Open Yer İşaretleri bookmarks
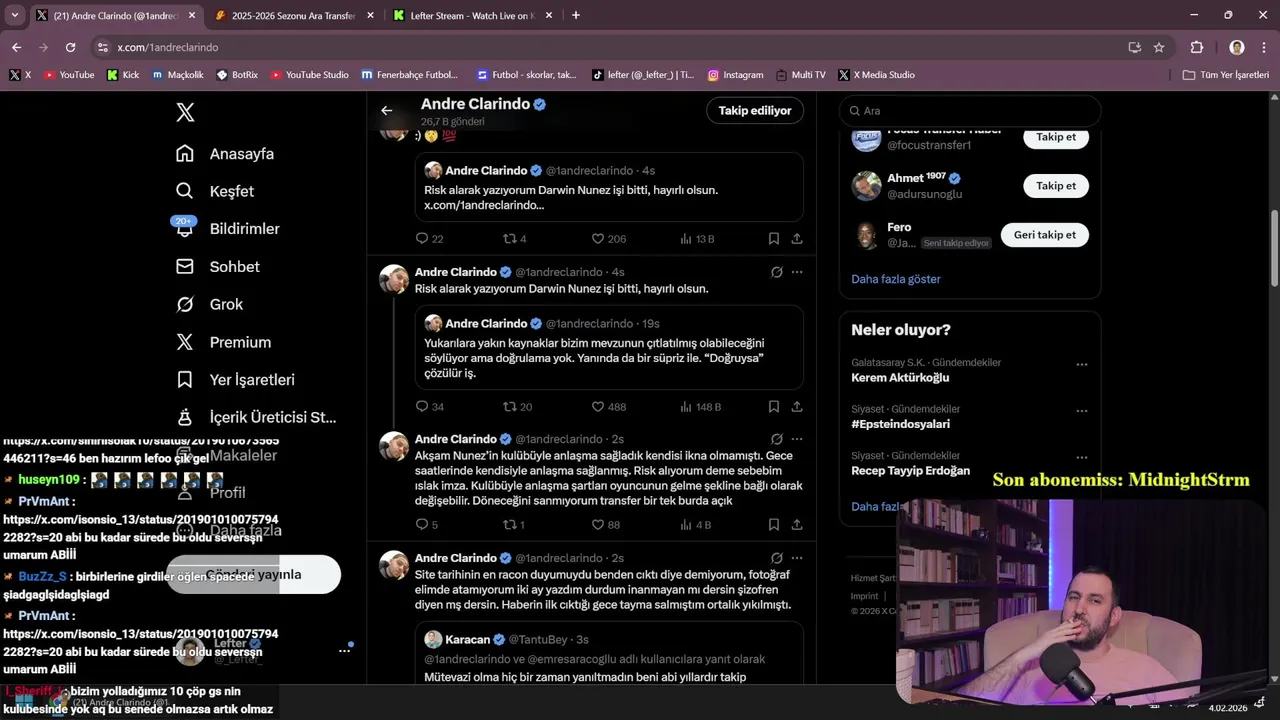Screen dimensions: 1280x720 [236, 380]
